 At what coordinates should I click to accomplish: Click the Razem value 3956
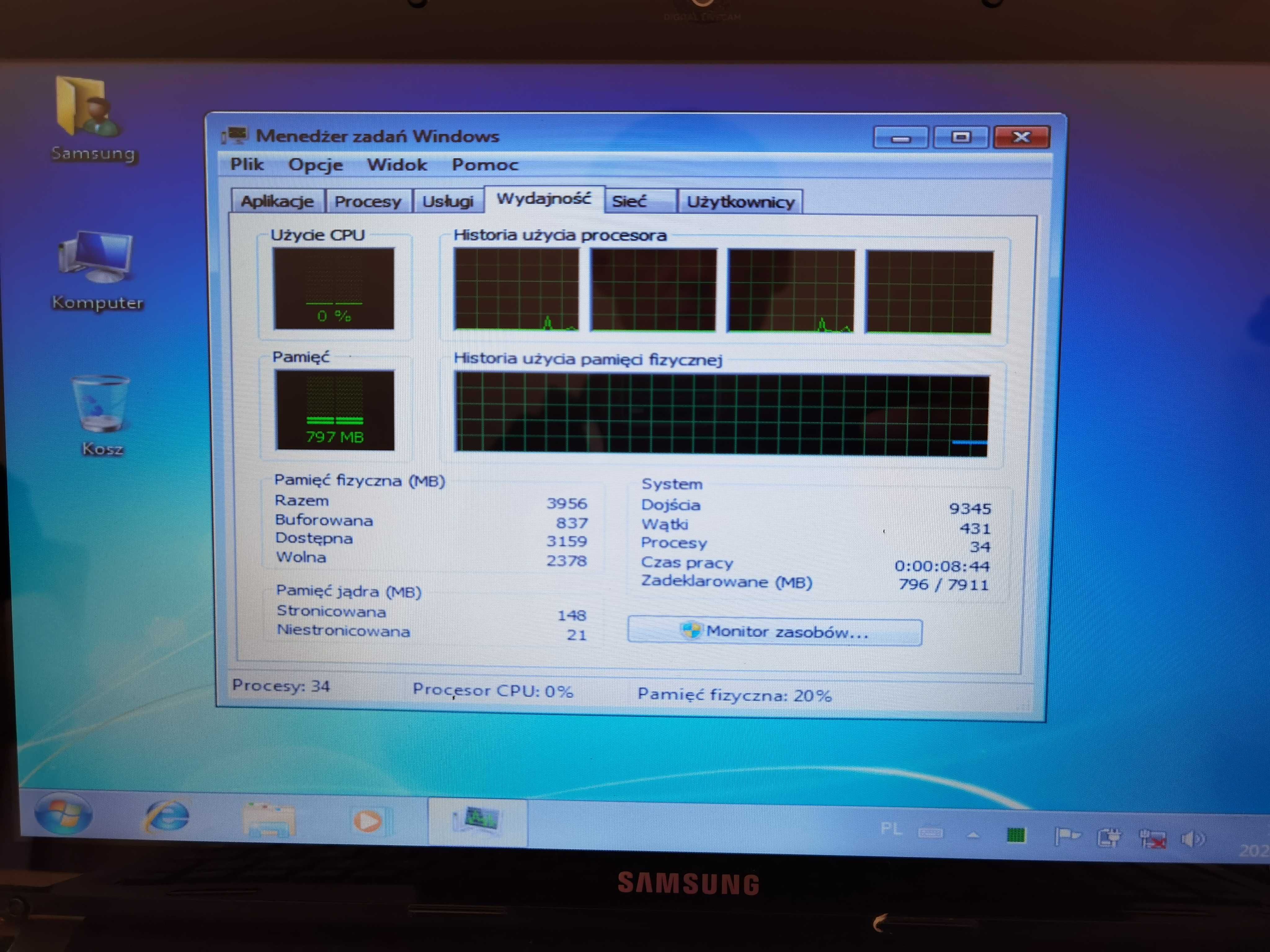point(567,503)
